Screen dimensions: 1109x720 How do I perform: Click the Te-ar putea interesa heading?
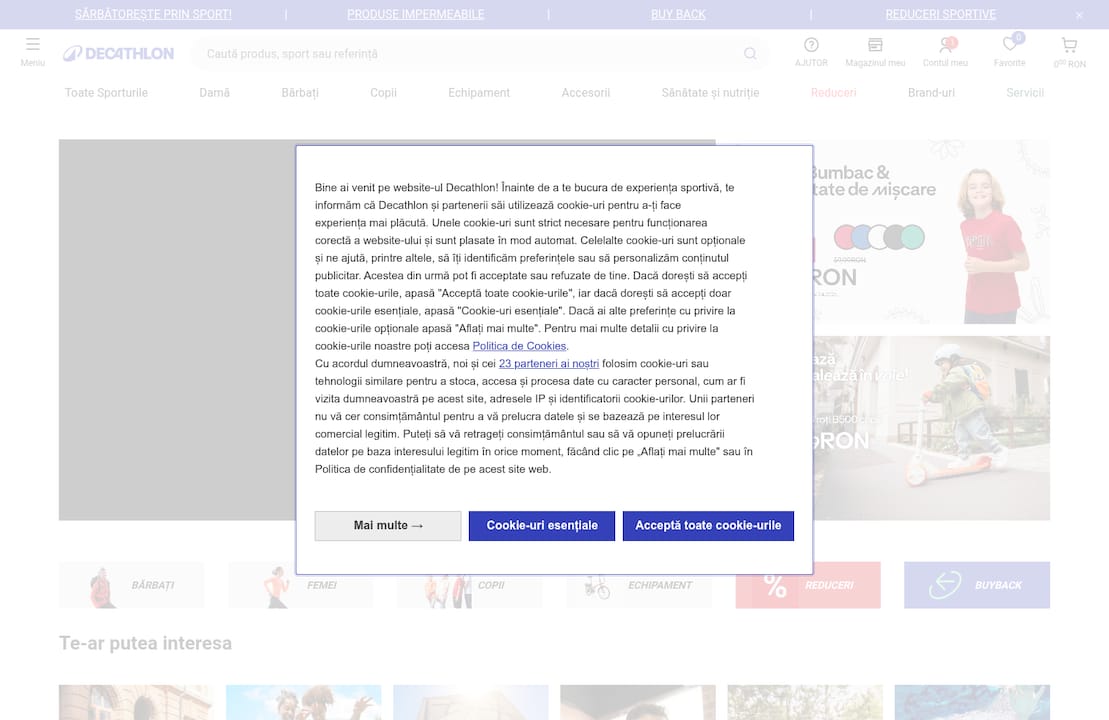point(146,643)
